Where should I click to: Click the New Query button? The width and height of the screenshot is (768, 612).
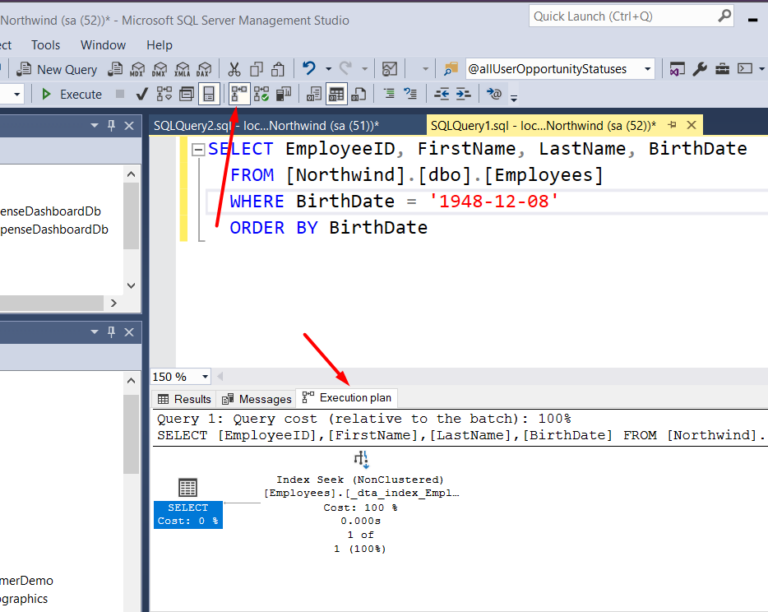58,69
